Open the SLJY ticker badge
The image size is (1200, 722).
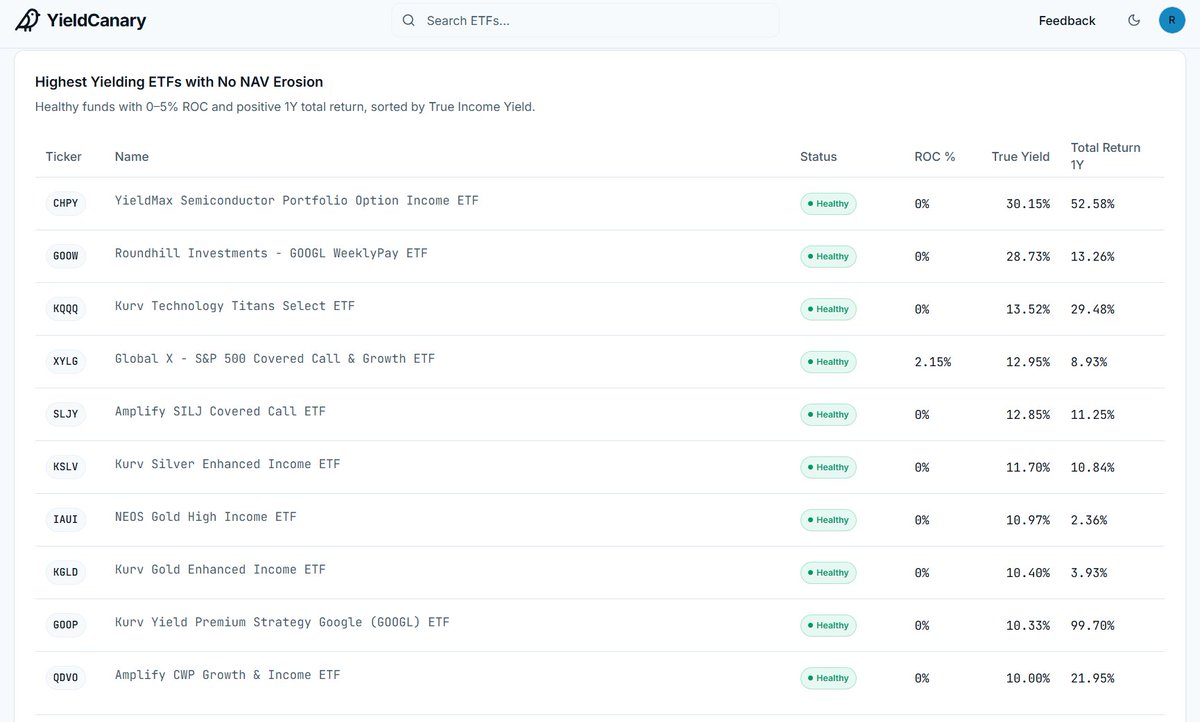pyautogui.click(x=65, y=414)
